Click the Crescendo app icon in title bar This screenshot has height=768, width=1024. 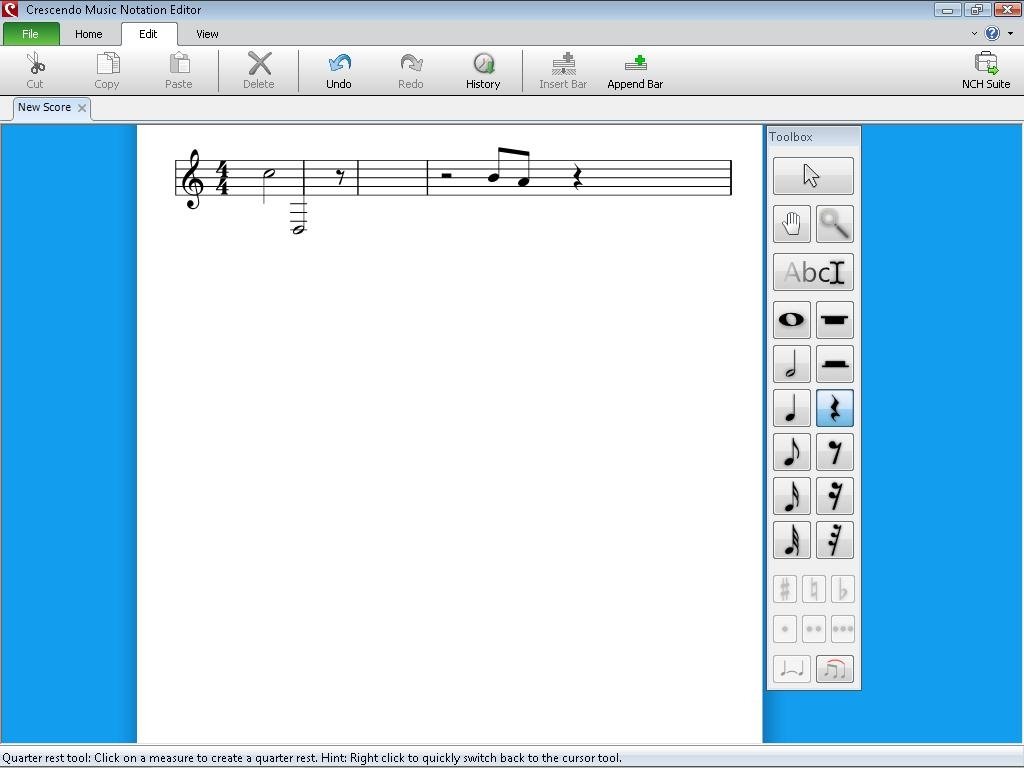point(10,10)
